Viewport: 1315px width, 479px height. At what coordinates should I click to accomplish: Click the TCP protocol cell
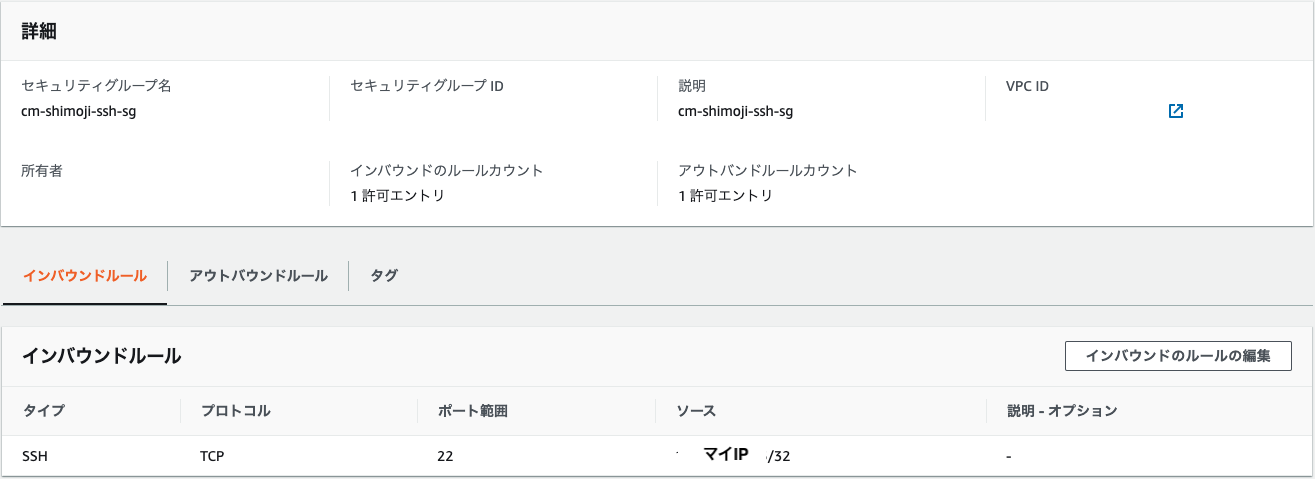pyautogui.click(x=212, y=456)
